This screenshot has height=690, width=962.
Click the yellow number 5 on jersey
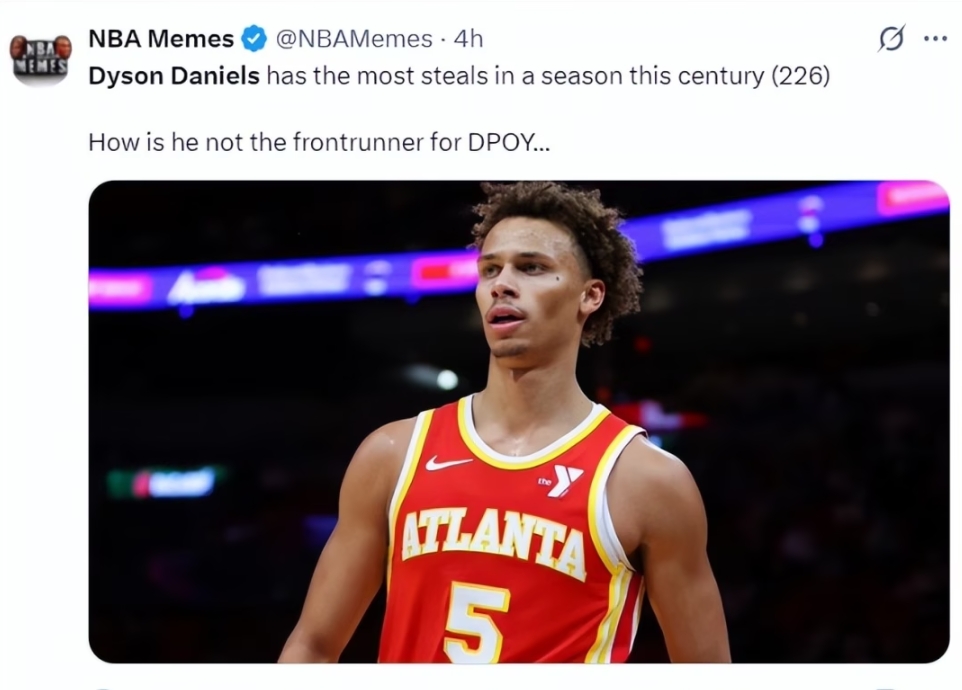(476, 621)
